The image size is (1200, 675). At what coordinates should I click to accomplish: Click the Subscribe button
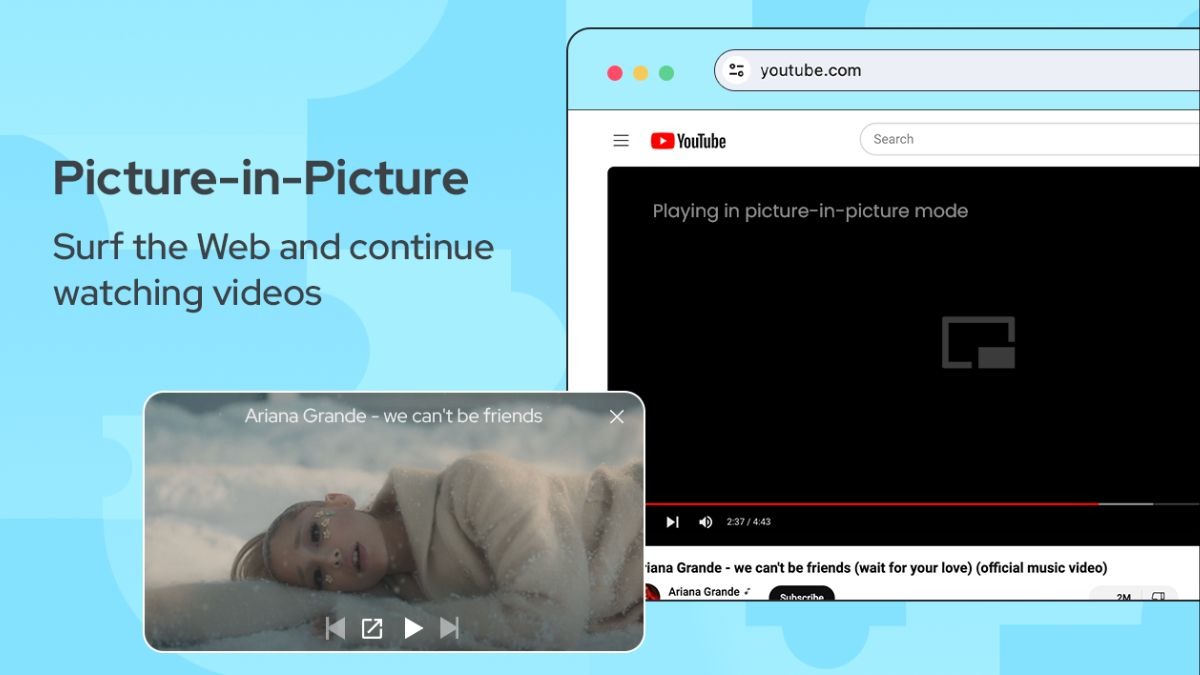point(801,593)
